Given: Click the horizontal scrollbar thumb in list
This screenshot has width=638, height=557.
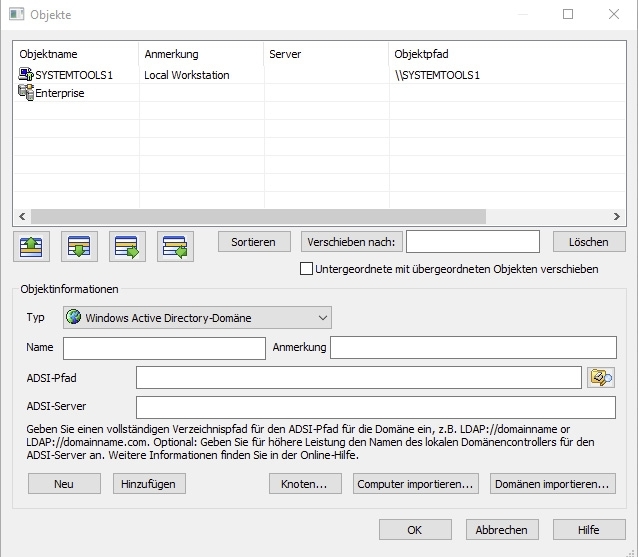Looking at the screenshot, I should (258, 216).
